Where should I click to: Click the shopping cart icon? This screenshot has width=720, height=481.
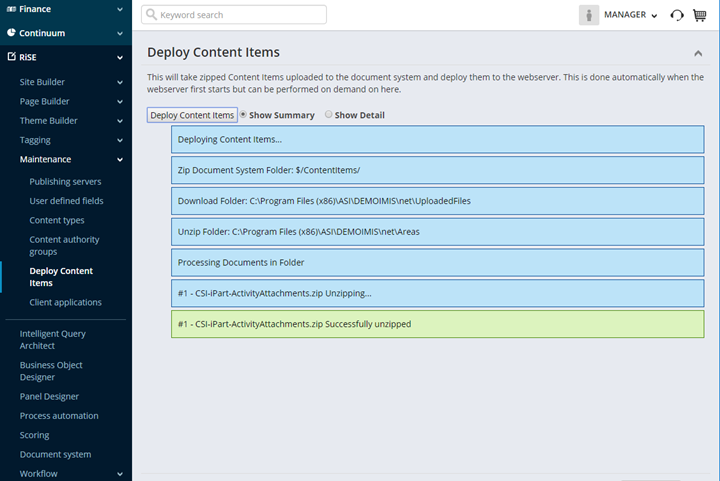tap(700, 15)
